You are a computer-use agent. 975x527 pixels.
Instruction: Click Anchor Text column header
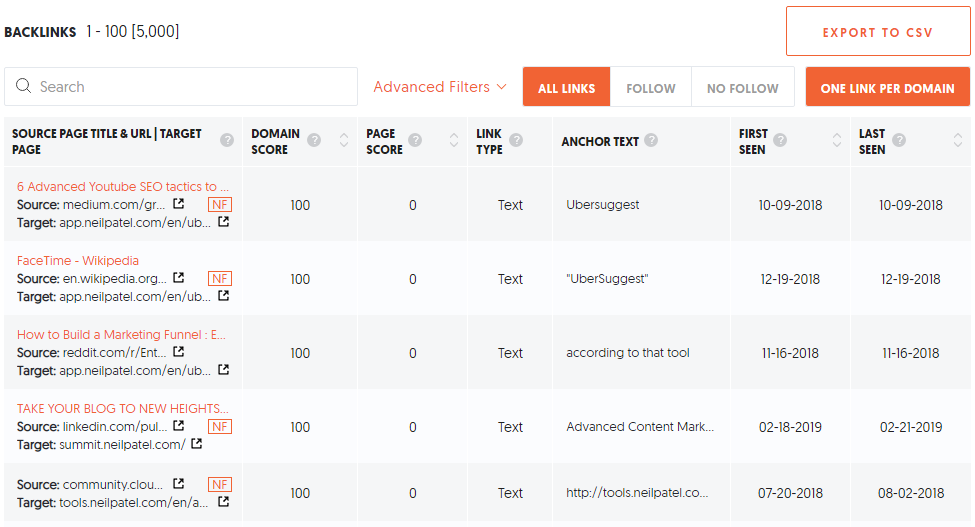point(600,142)
